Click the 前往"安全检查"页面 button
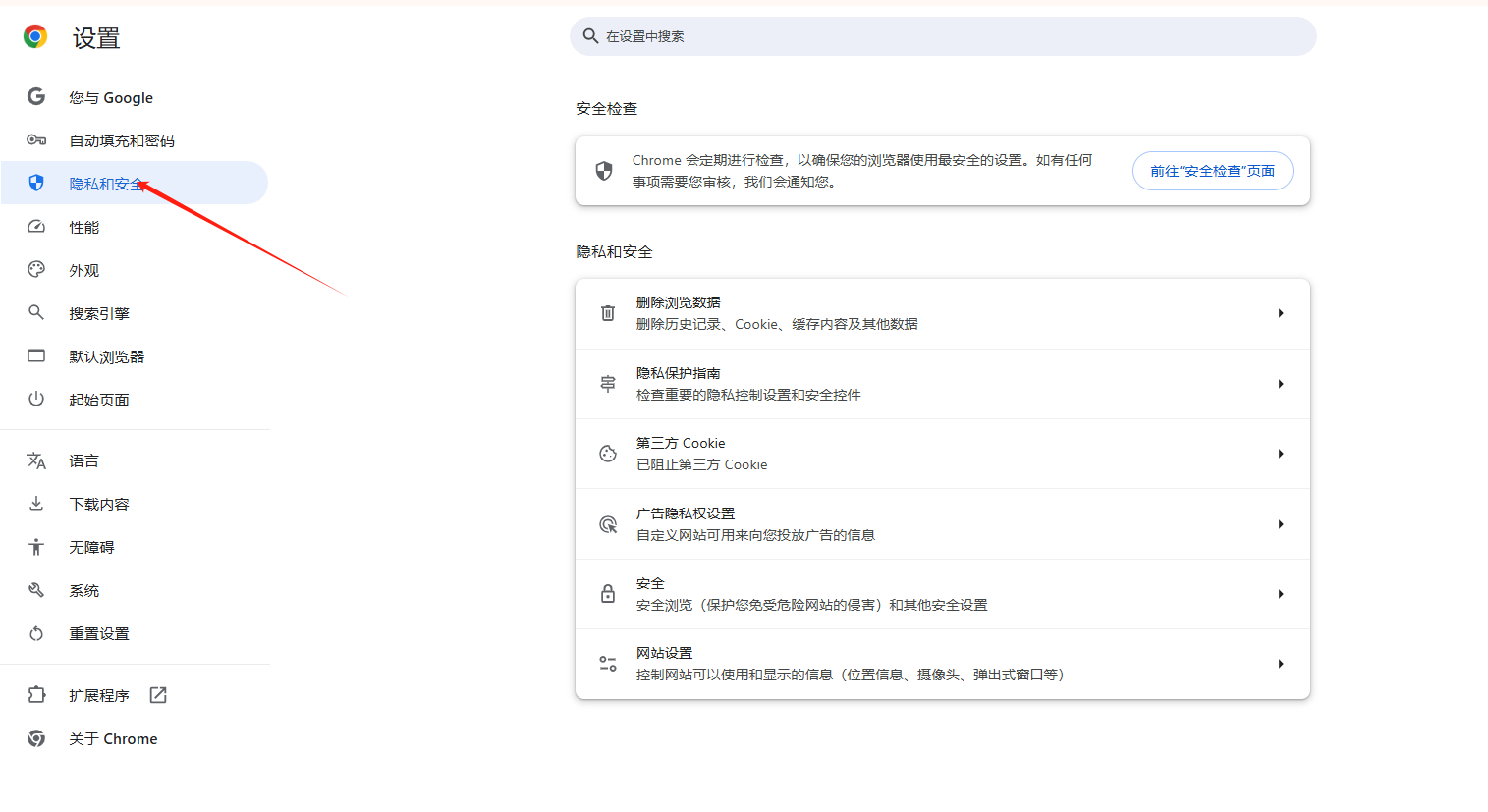1488x812 pixels. coord(1212,171)
